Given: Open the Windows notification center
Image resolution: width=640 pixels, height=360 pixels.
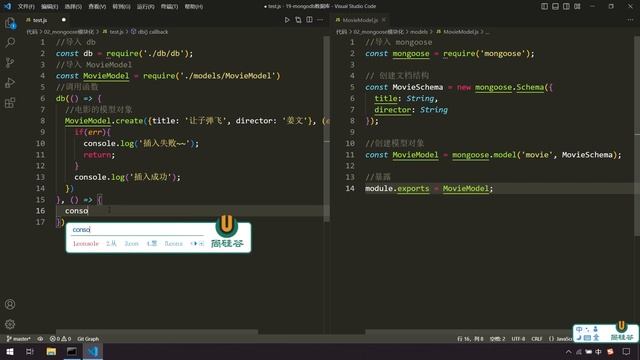Looking at the screenshot, I should [627, 351].
